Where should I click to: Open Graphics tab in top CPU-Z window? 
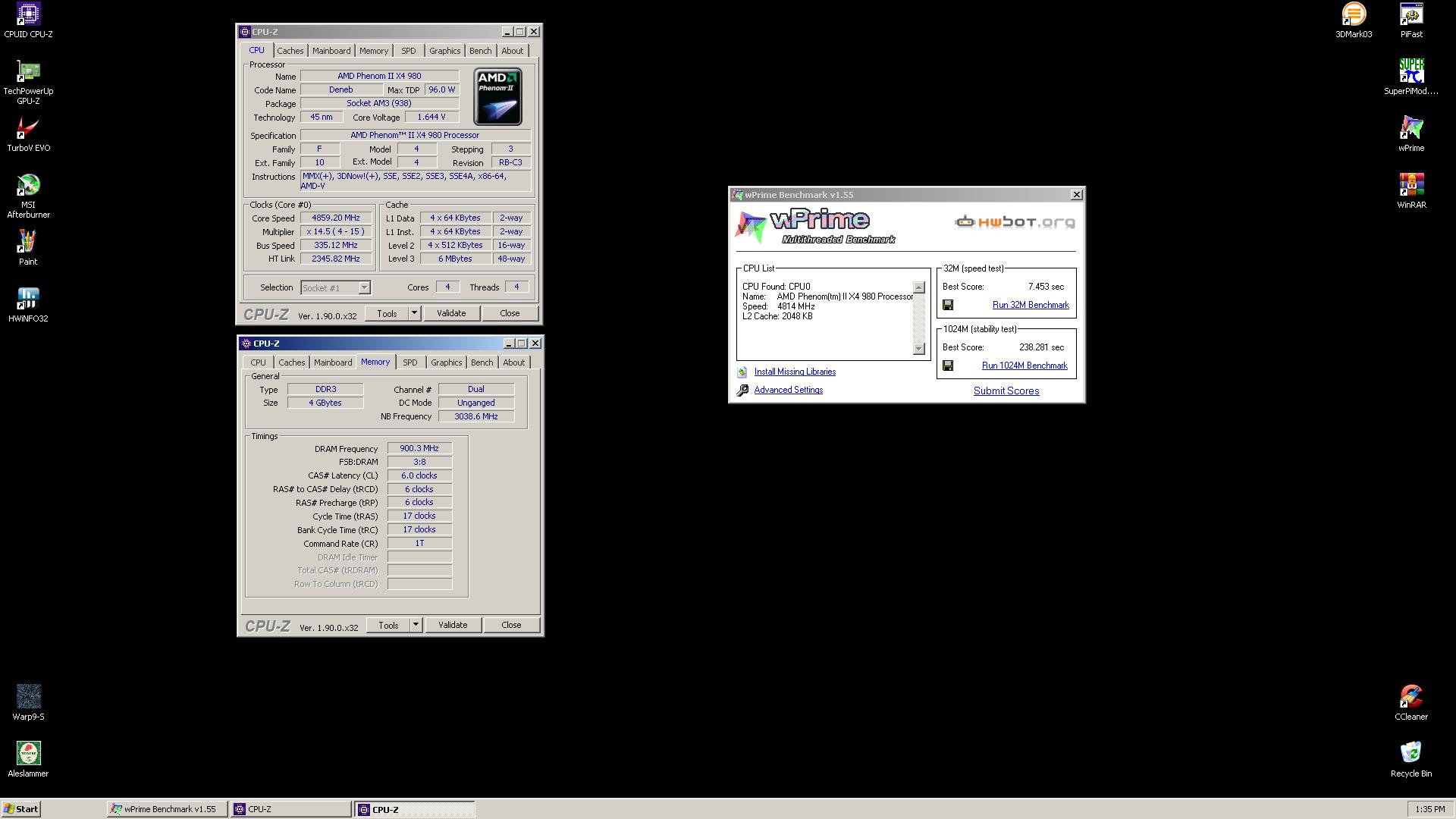click(x=444, y=51)
